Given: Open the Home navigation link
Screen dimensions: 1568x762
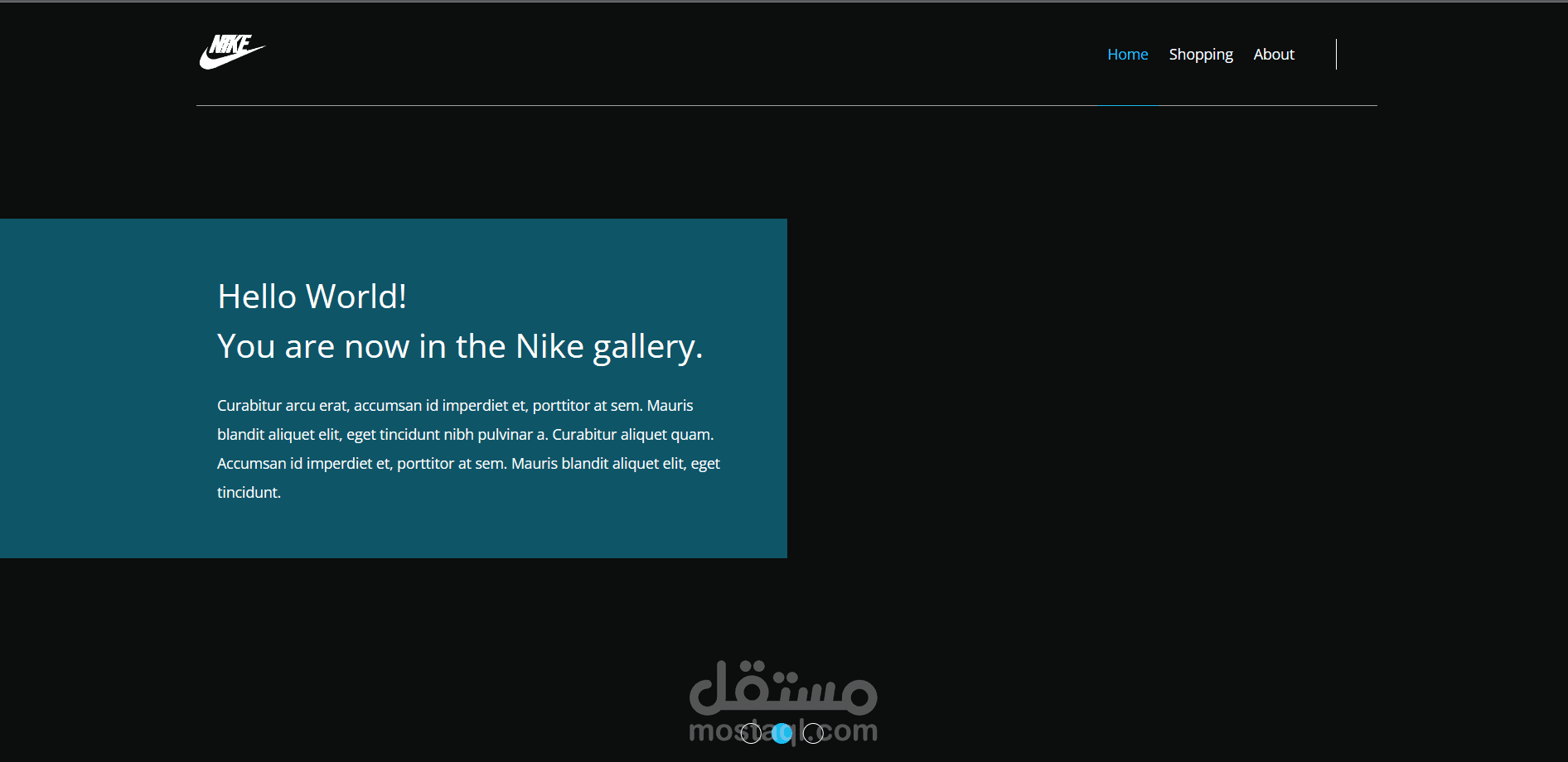Looking at the screenshot, I should 1127,55.
